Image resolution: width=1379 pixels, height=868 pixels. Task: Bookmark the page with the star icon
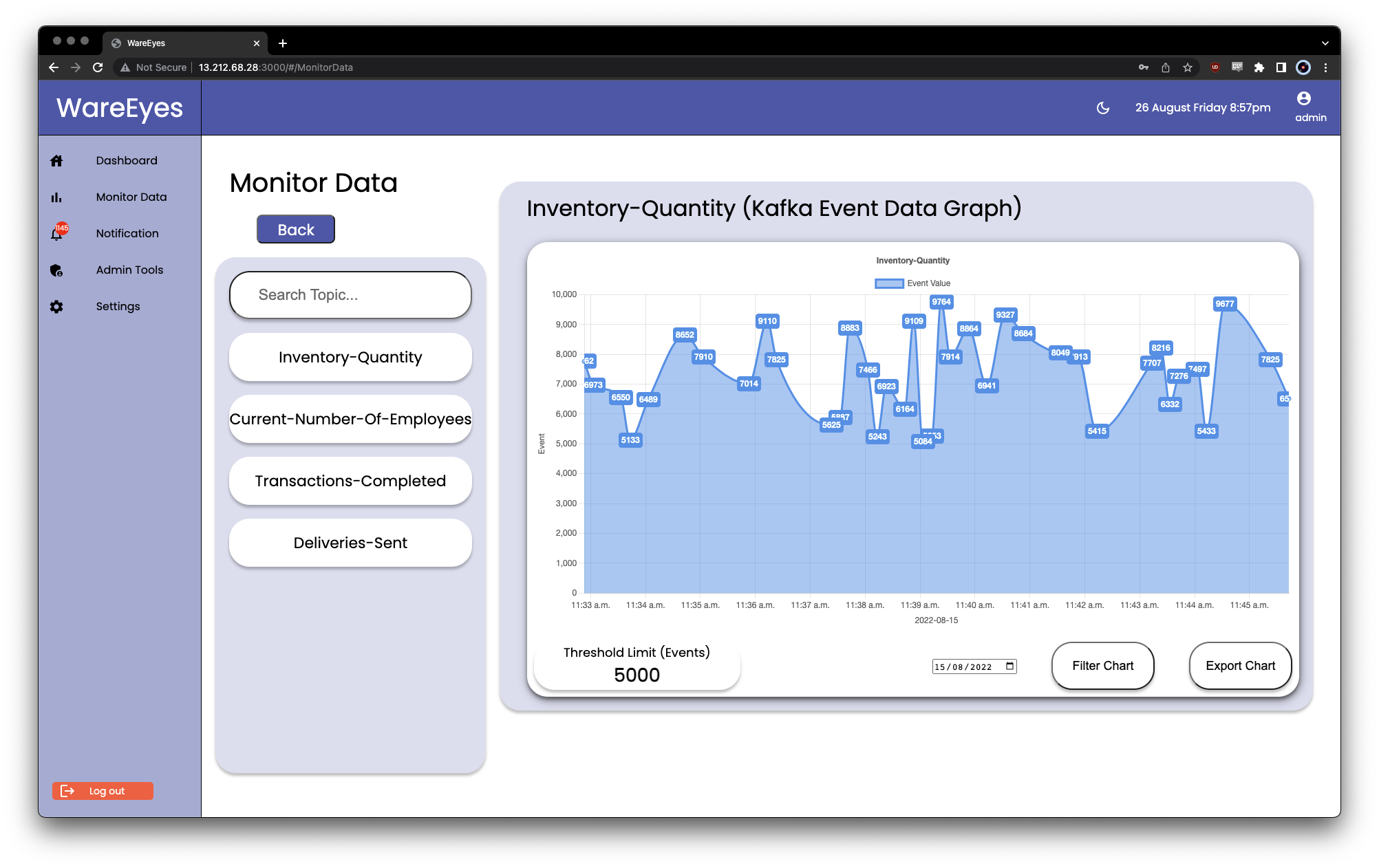click(x=1188, y=67)
